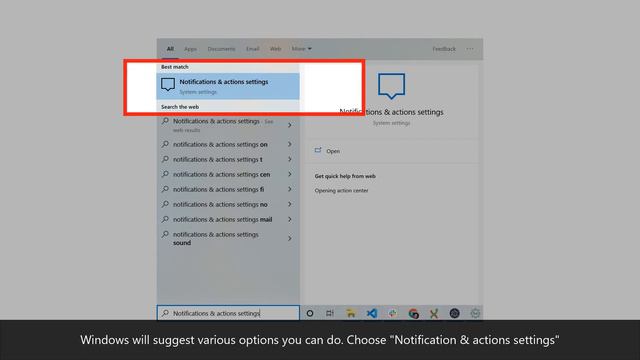The width and height of the screenshot is (640, 360).
Task: Expand arrow next to 'settings t' suggestion
Action: tap(290, 160)
